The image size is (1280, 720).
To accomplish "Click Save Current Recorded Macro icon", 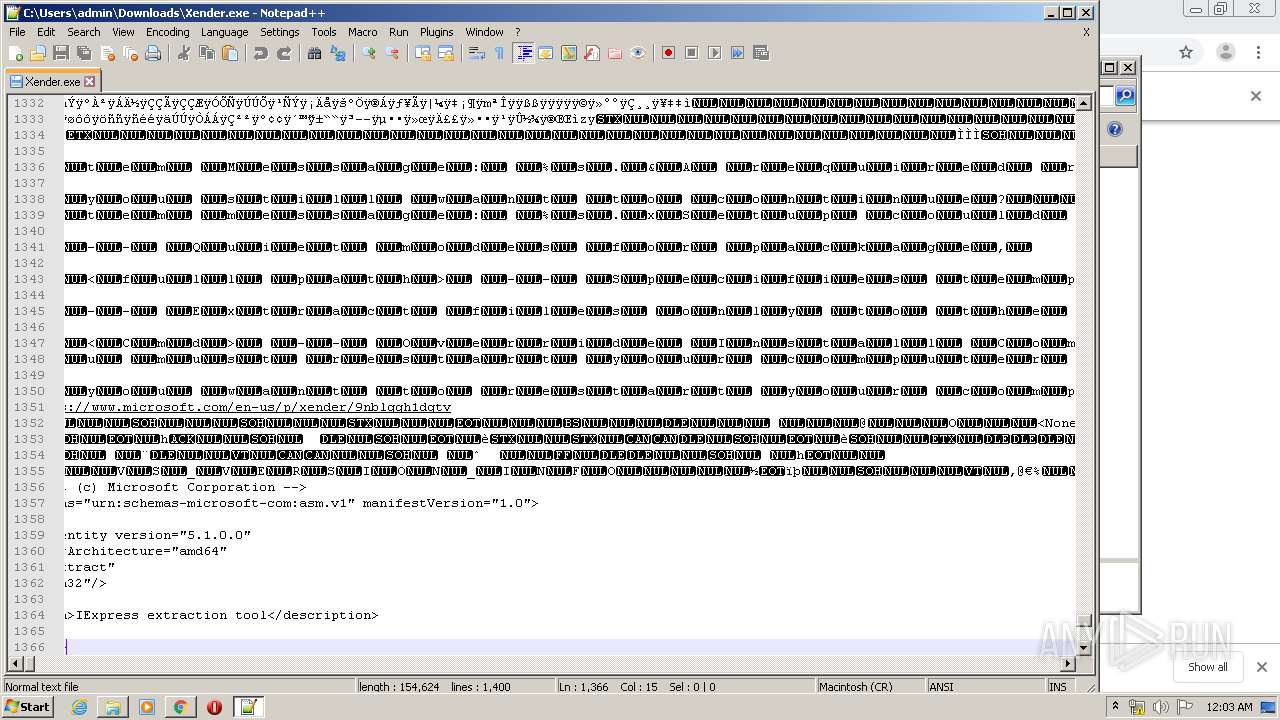I will pos(761,53).
